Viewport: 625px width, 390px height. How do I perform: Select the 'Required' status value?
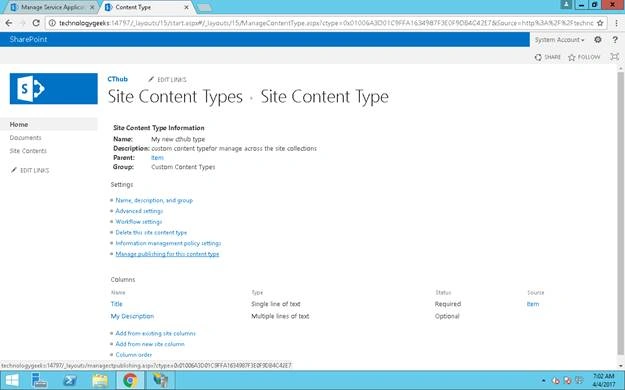[448, 304]
